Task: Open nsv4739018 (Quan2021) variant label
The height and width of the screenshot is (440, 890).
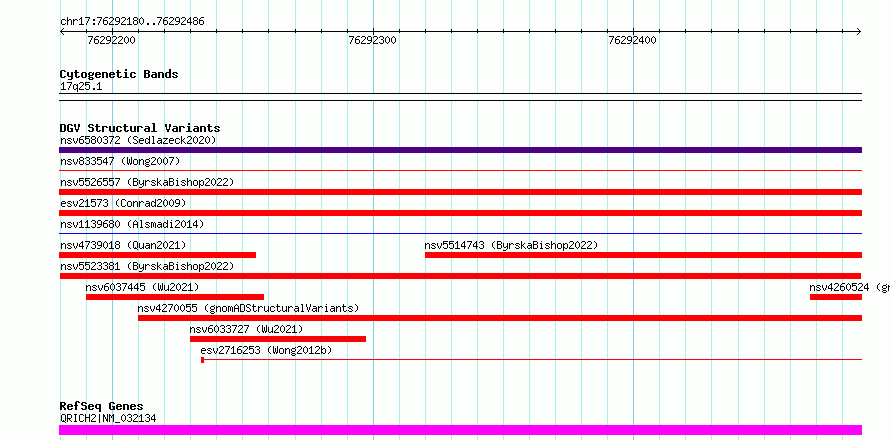Action: tap(123, 245)
